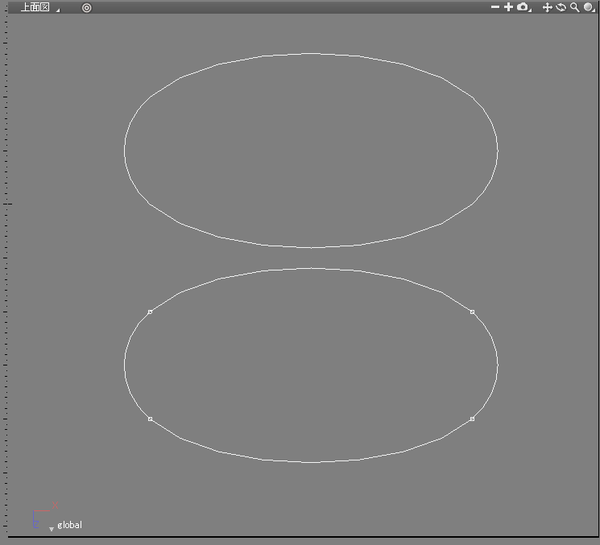Click the plus zoom-in icon

(508, 7)
